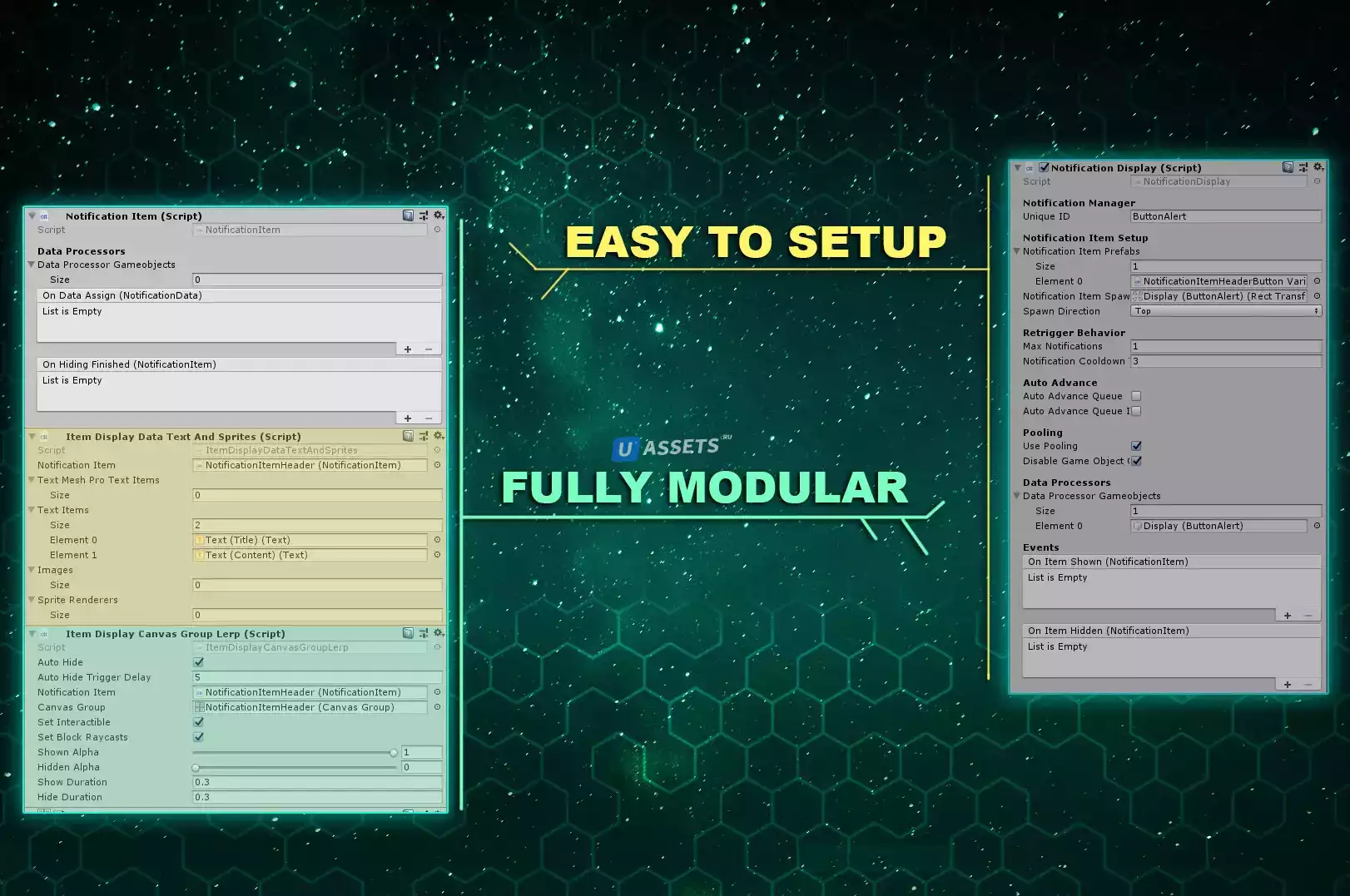Collapse the Notification Display script component
1350x896 pixels.
point(1017,167)
